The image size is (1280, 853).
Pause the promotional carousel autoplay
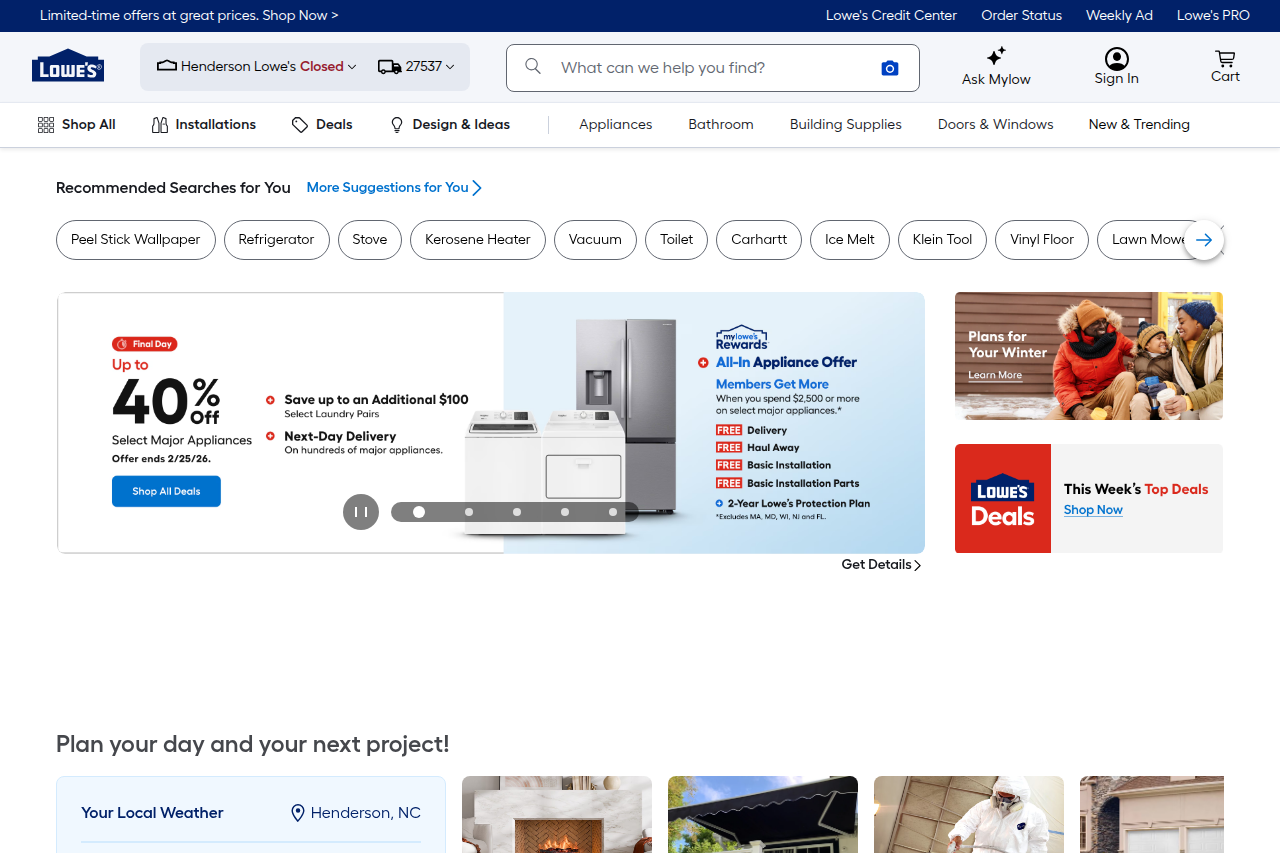click(x=361, y=511)
